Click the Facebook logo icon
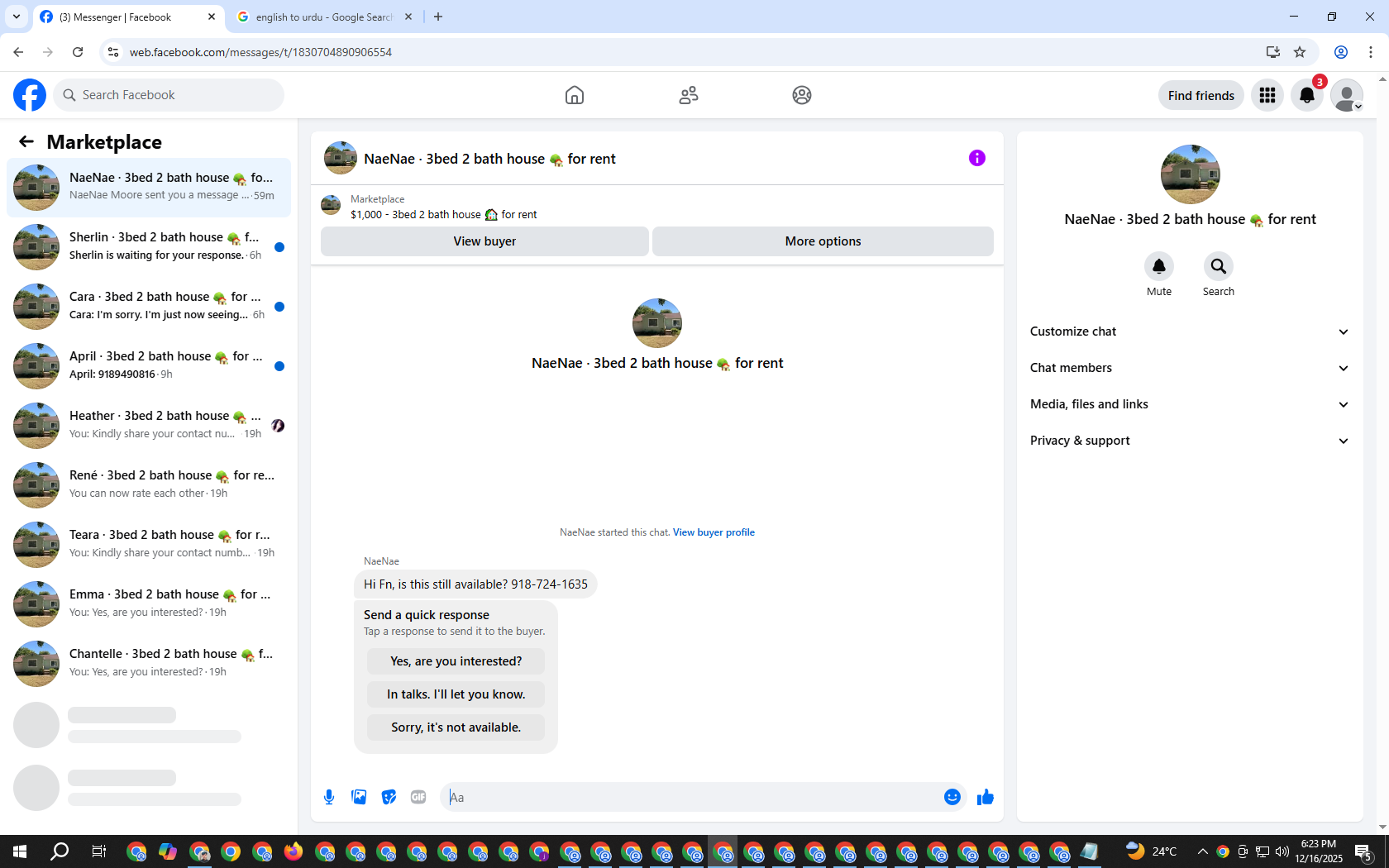This screenshot has height=868, width=1389. 30,95
